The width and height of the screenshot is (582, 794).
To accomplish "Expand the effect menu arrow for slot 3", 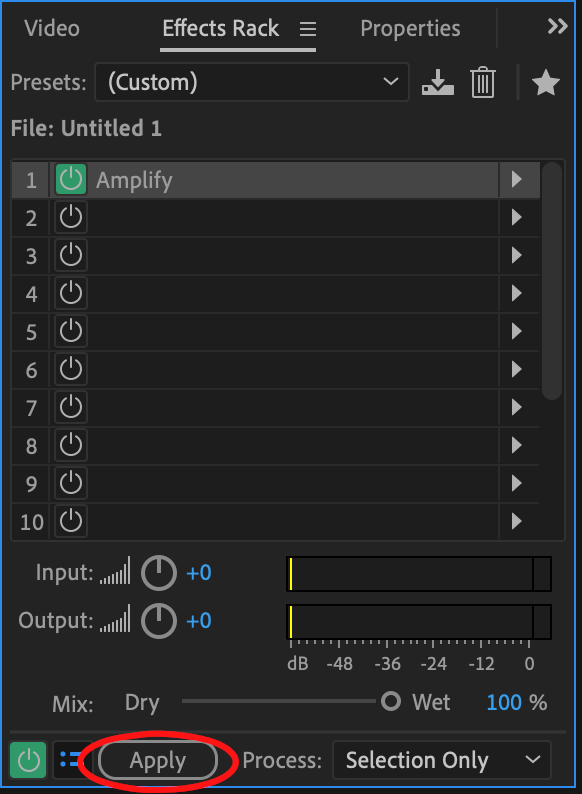I will (516, 255).
